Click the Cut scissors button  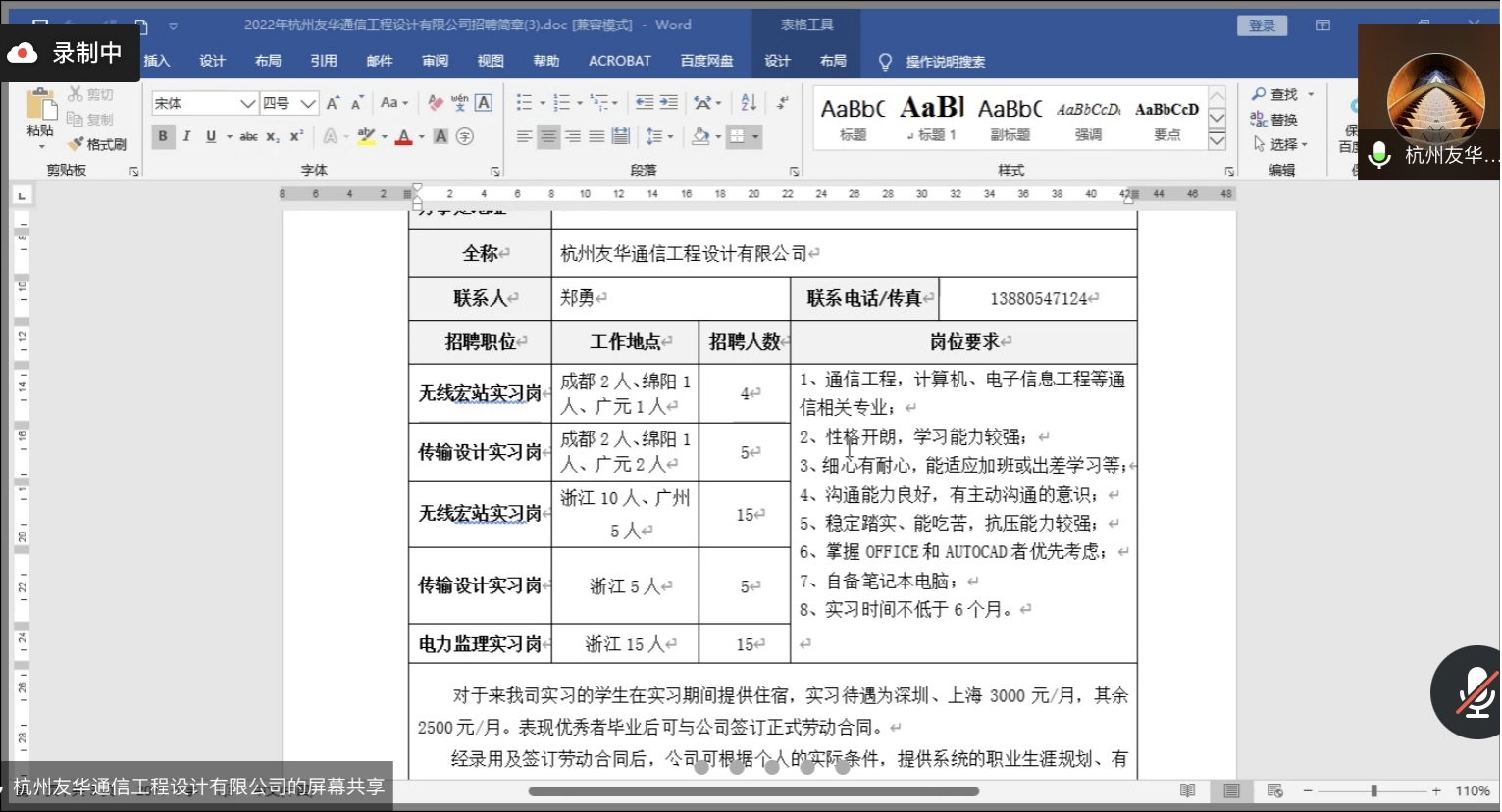90,94
